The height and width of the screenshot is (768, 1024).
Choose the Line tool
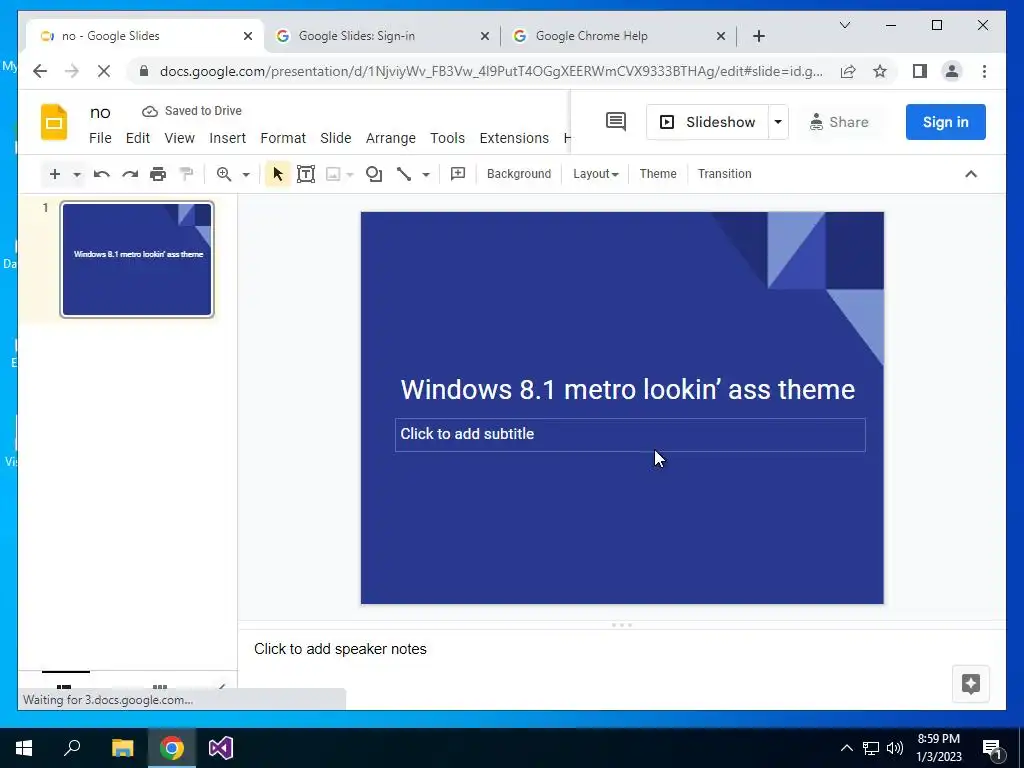(x=404, y=174)
